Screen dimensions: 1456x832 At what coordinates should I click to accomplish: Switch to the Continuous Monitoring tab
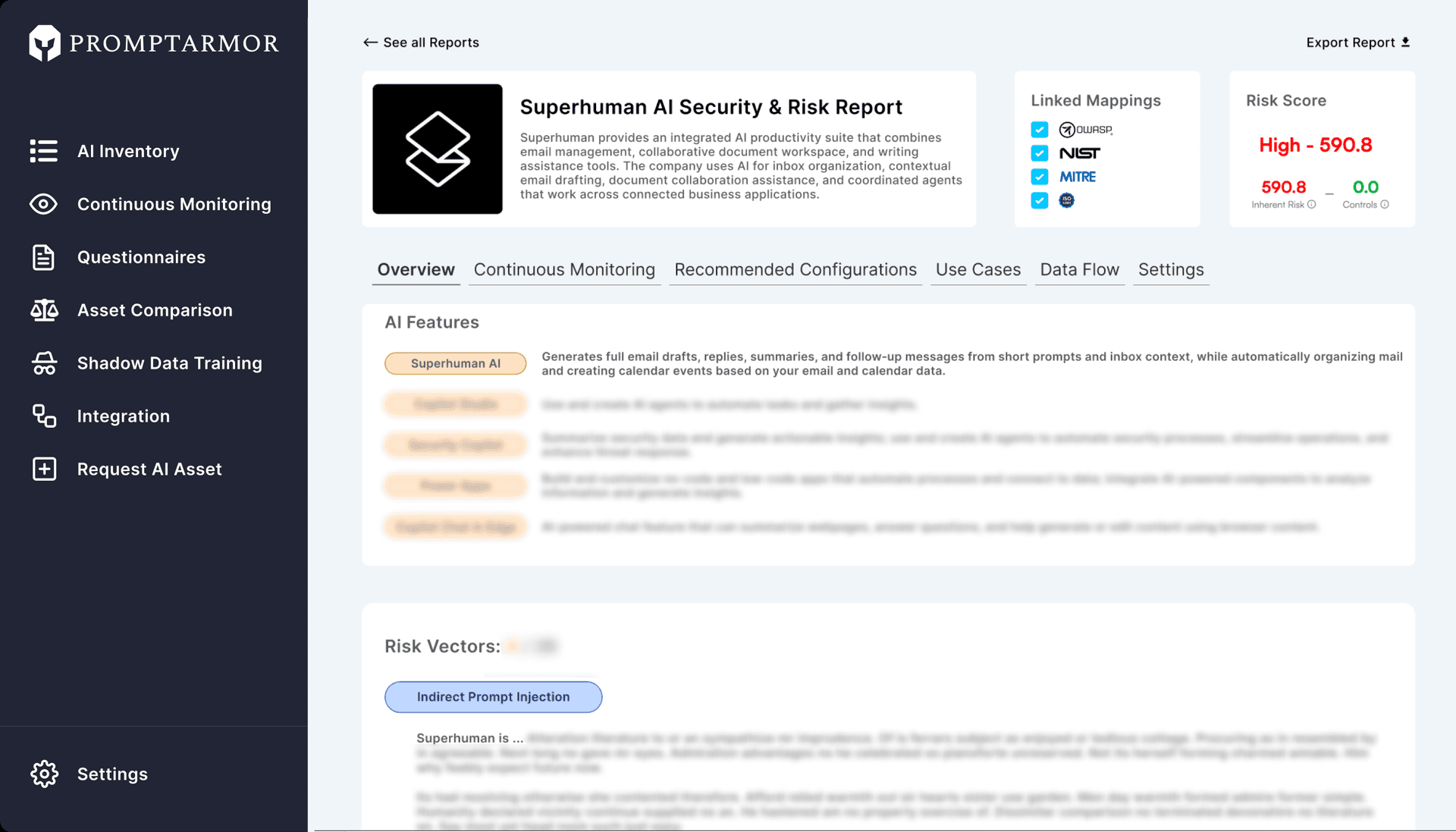pos(564,270)
